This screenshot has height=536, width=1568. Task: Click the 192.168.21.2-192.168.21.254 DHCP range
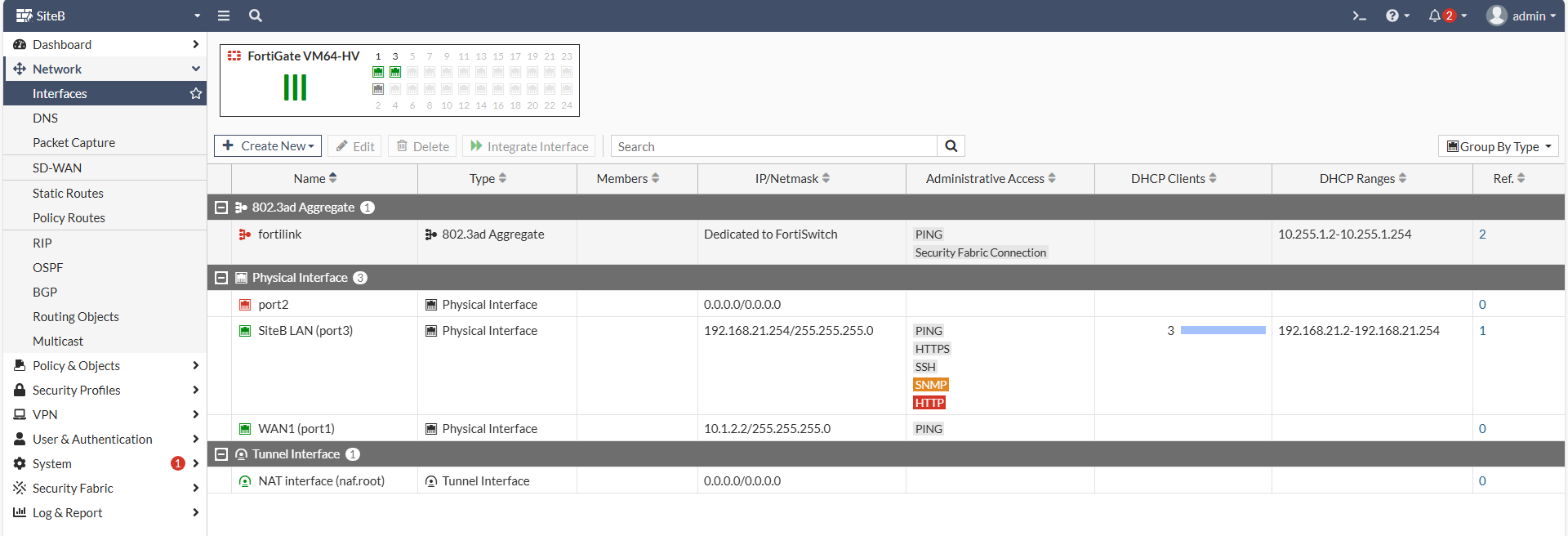tap(1359, 330)
